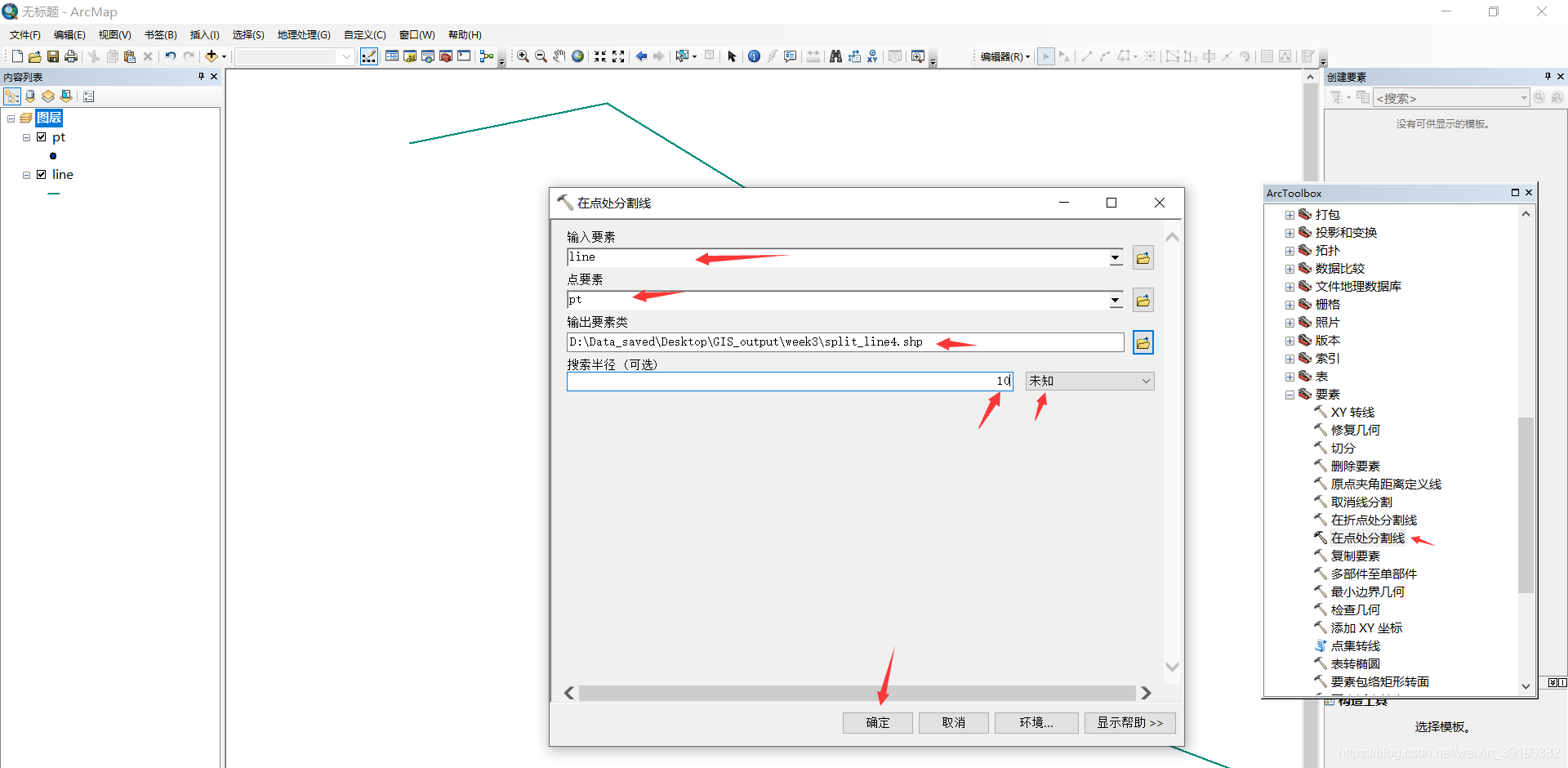Click the Add Data plus icon
Image resolution: width=1568 pixels, height=768 pixels.
pyautogui.click(x=212, y=56)
